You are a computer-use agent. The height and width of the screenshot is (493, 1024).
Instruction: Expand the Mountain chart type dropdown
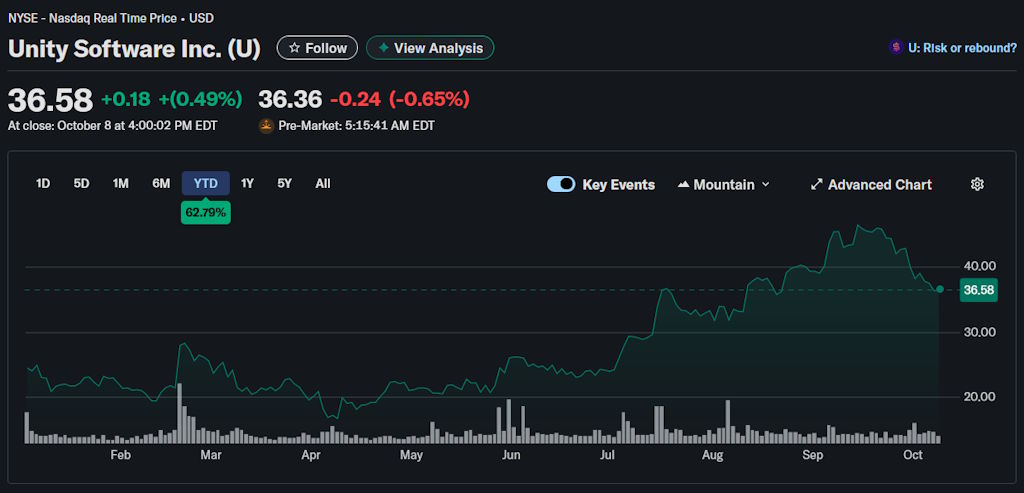766,184
